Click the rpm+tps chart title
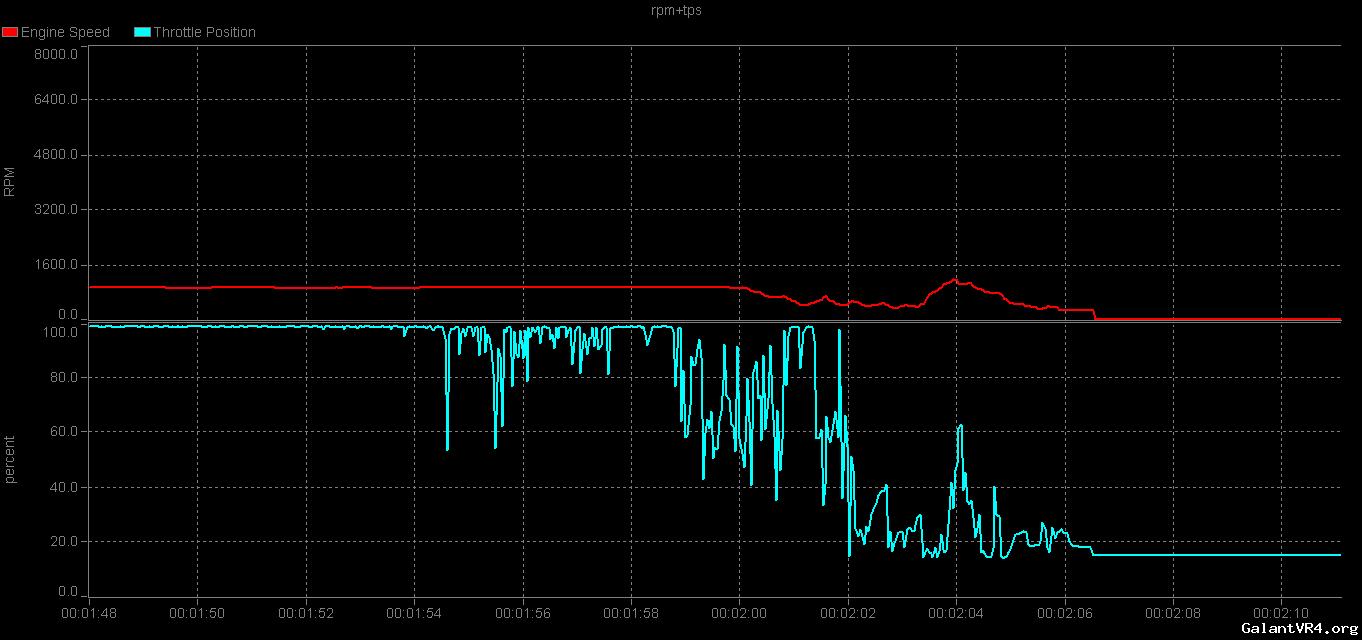This screenshot has height=640, width=1362. coord(680,10)
